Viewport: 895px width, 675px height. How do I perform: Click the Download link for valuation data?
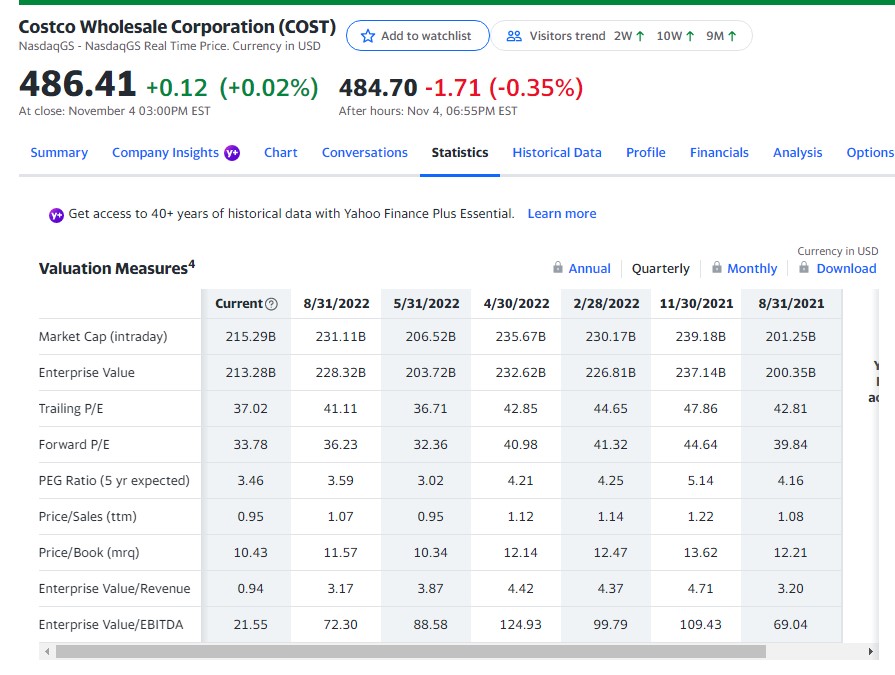click(844, 268)
